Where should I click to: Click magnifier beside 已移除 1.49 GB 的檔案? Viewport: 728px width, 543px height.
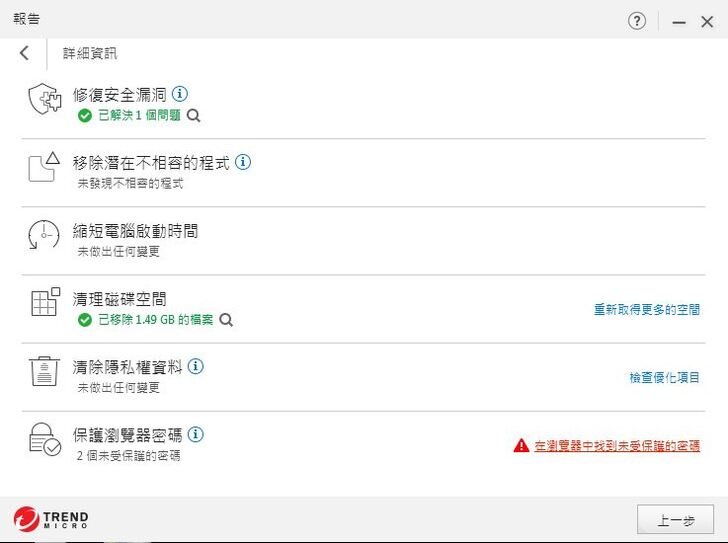226,320
